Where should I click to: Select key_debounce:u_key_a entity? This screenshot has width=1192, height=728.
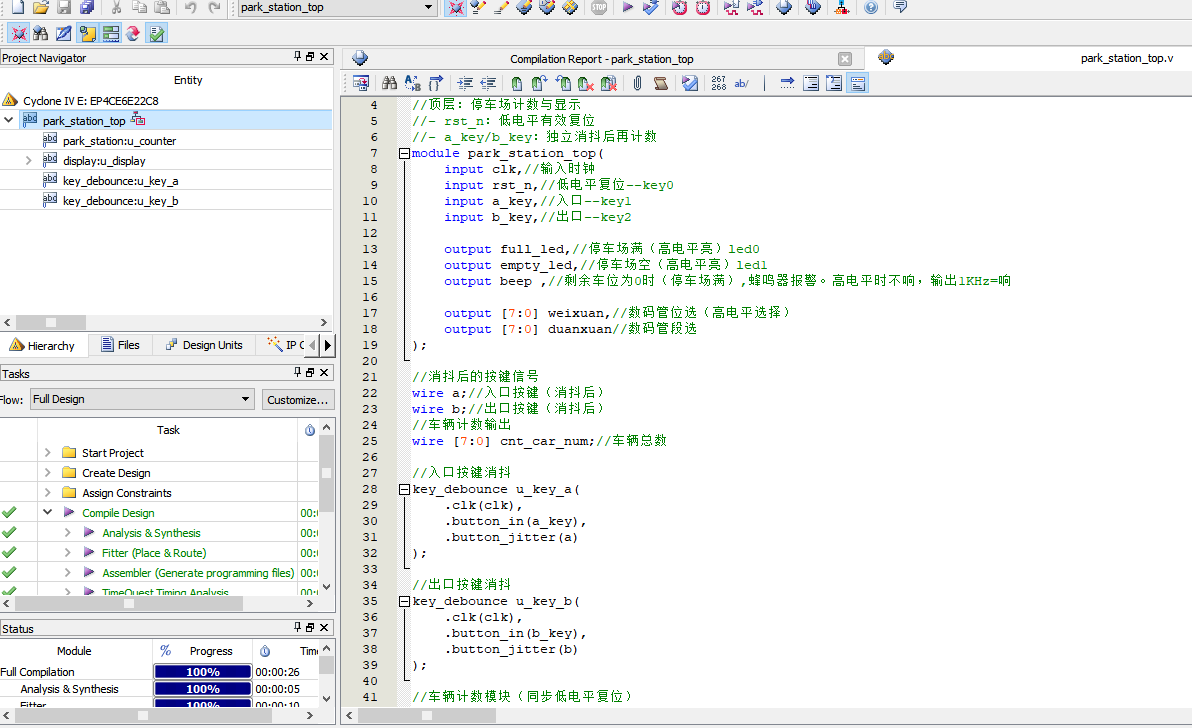pos(120,181)
